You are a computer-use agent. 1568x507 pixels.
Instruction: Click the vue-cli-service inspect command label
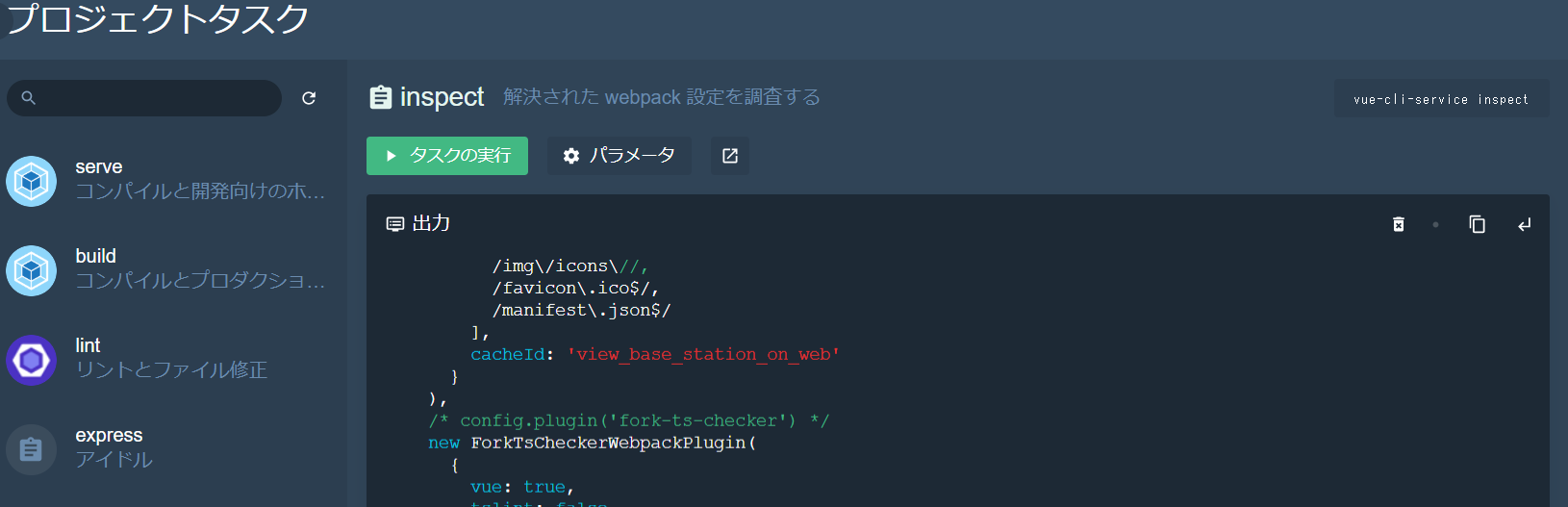[1441, 99]
